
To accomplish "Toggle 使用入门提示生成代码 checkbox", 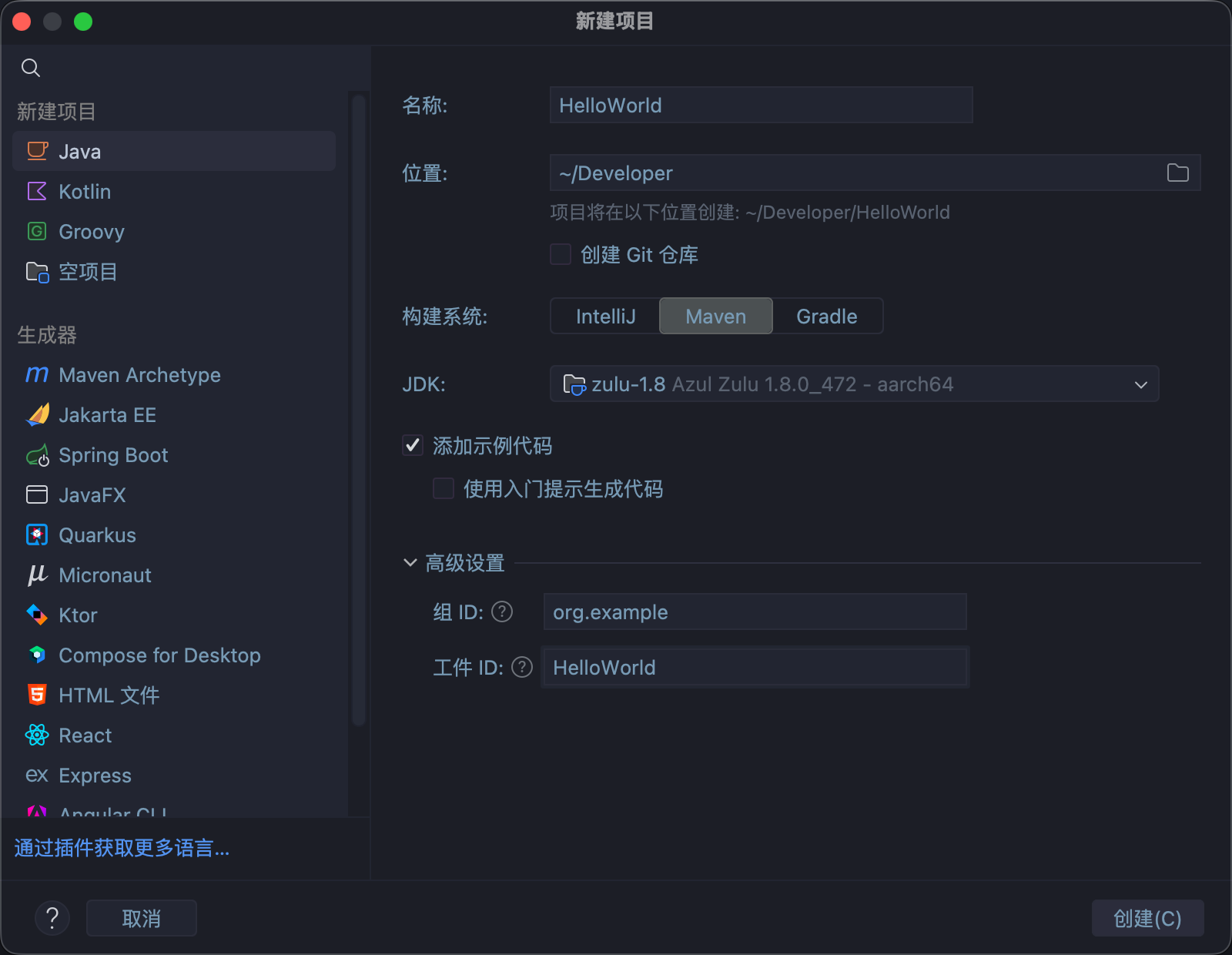I will [444, 489].
